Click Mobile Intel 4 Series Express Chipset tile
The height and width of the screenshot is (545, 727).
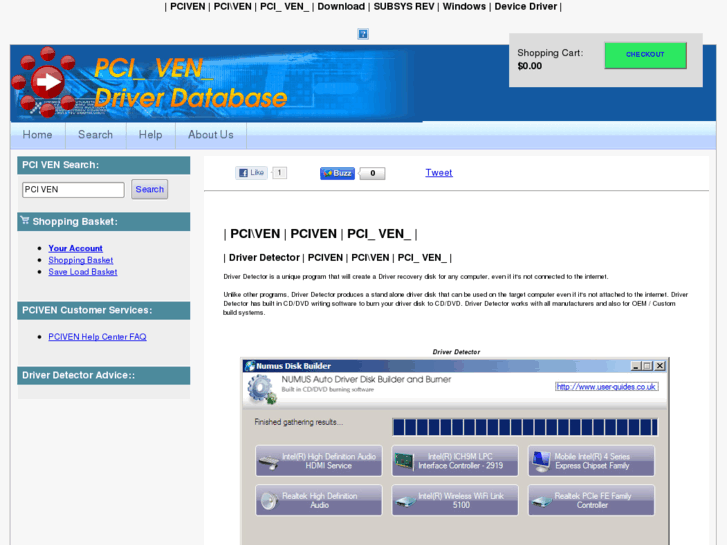[x=591, y=461]
